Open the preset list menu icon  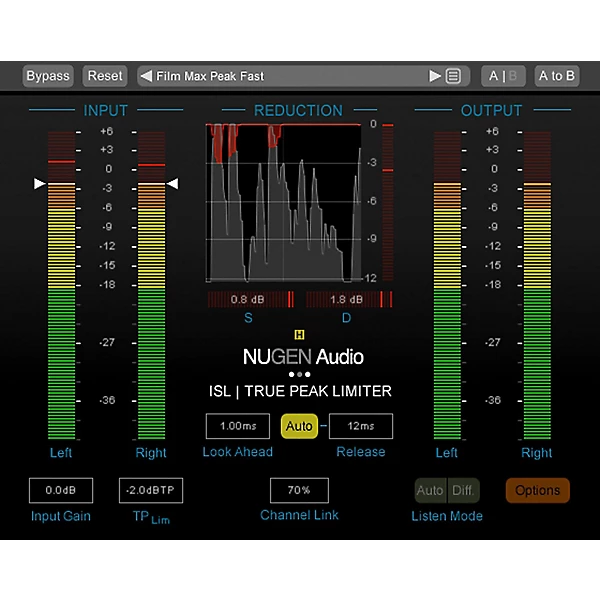click(453, 76)
